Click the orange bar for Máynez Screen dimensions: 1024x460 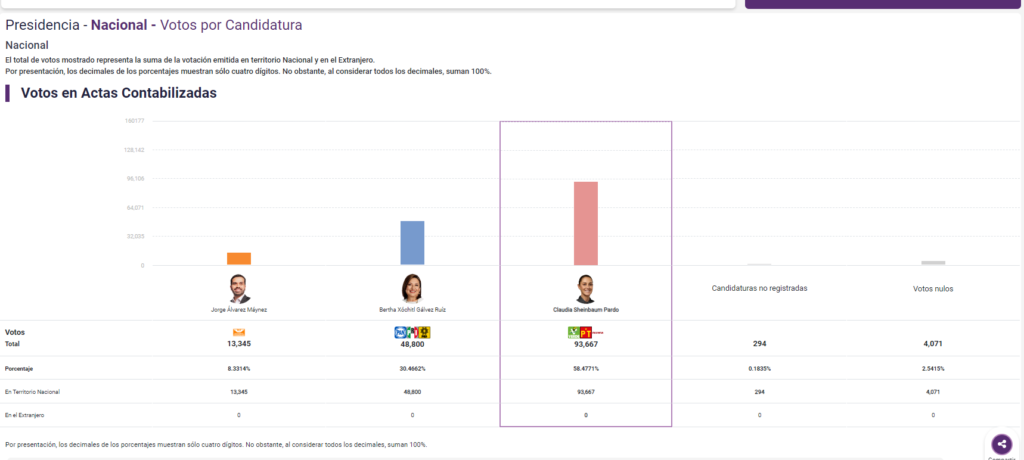(239, 259)
